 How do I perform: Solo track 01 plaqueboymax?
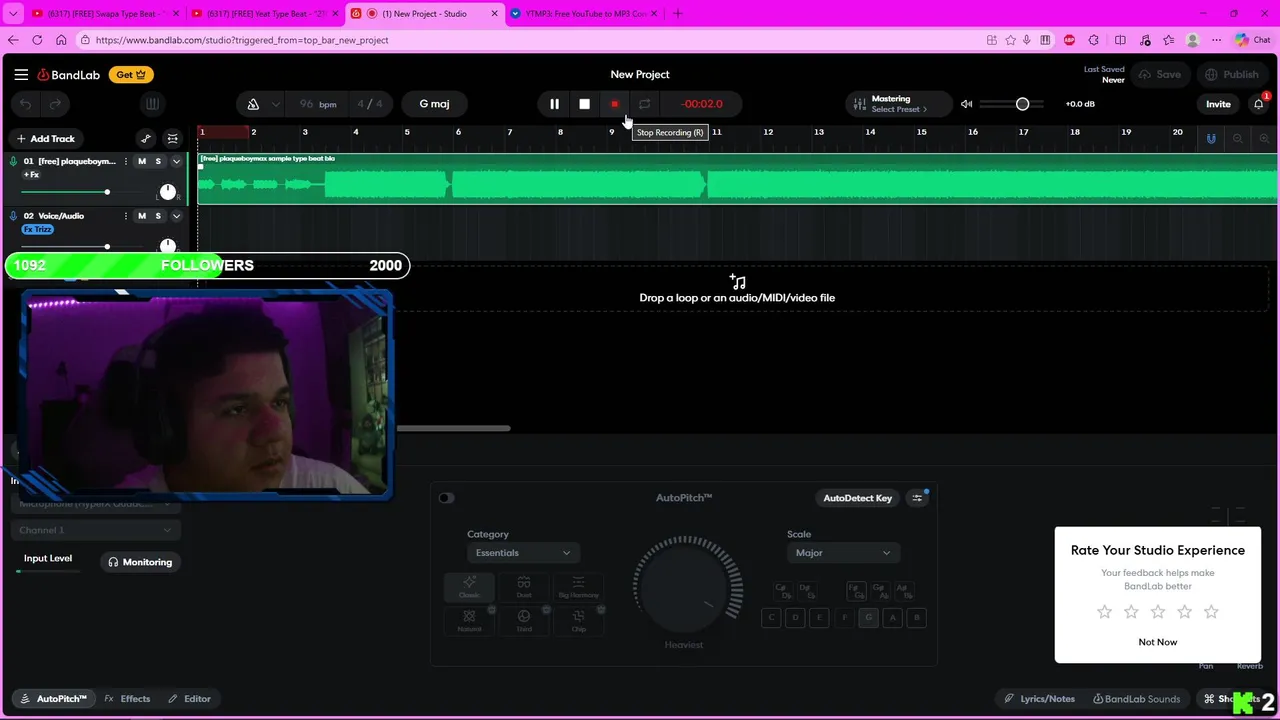tap(158, 161)
